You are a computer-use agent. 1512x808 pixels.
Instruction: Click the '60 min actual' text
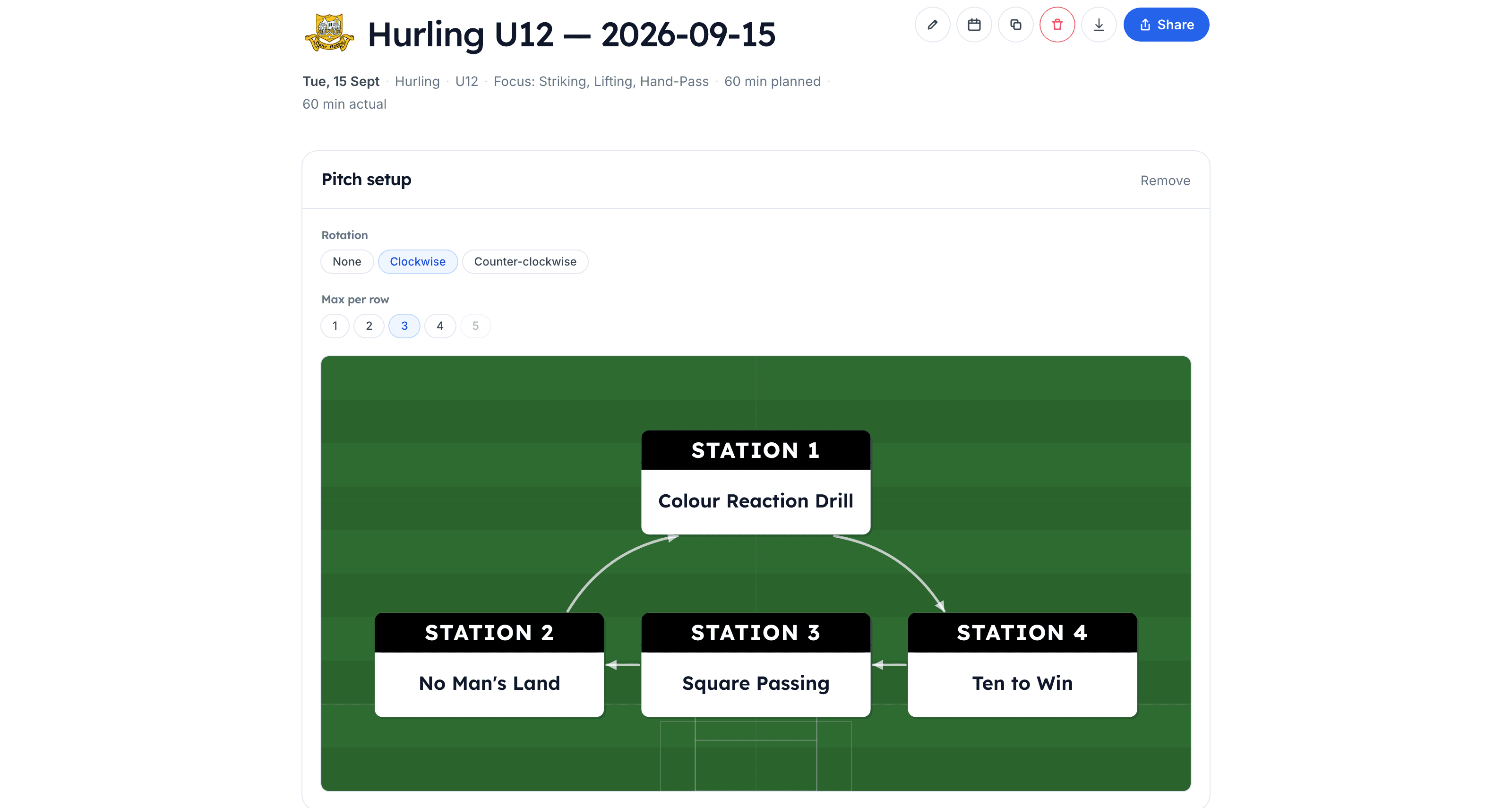[344, 104]
